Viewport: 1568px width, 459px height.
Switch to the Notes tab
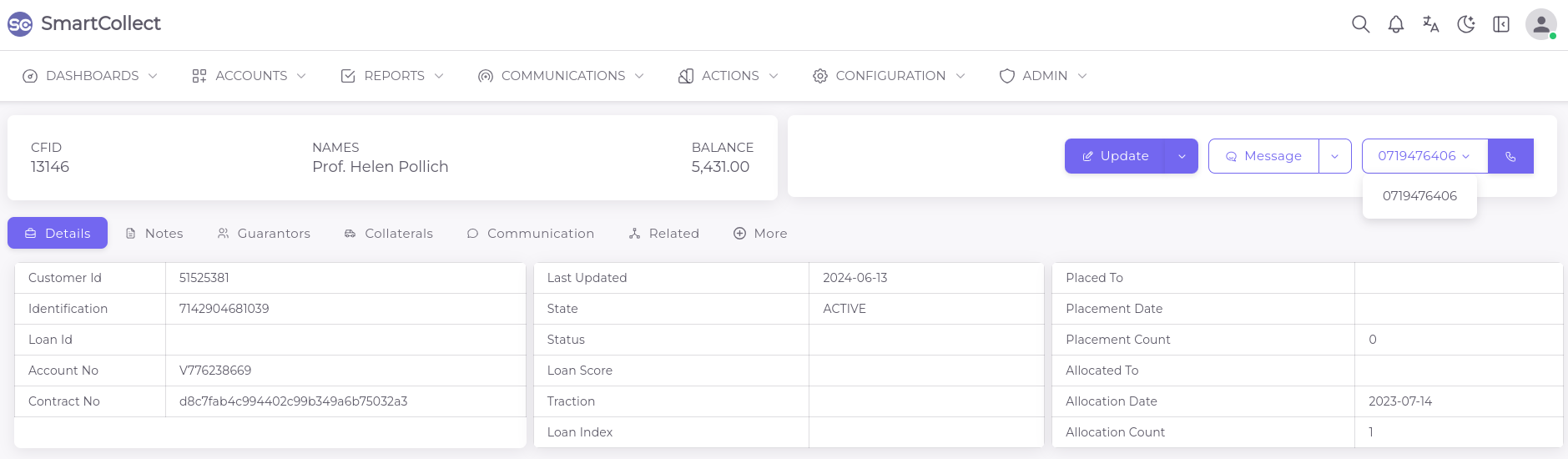coord(154,234)
